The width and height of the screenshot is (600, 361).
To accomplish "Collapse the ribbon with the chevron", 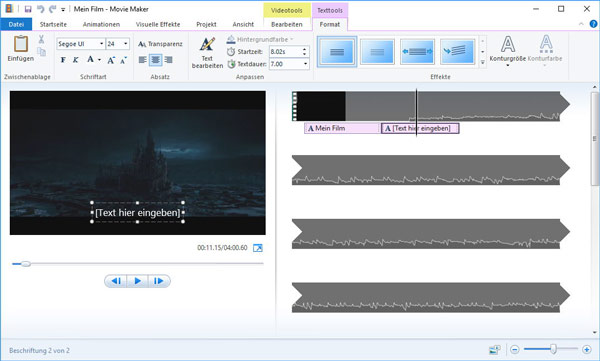I will coord(581,24).
